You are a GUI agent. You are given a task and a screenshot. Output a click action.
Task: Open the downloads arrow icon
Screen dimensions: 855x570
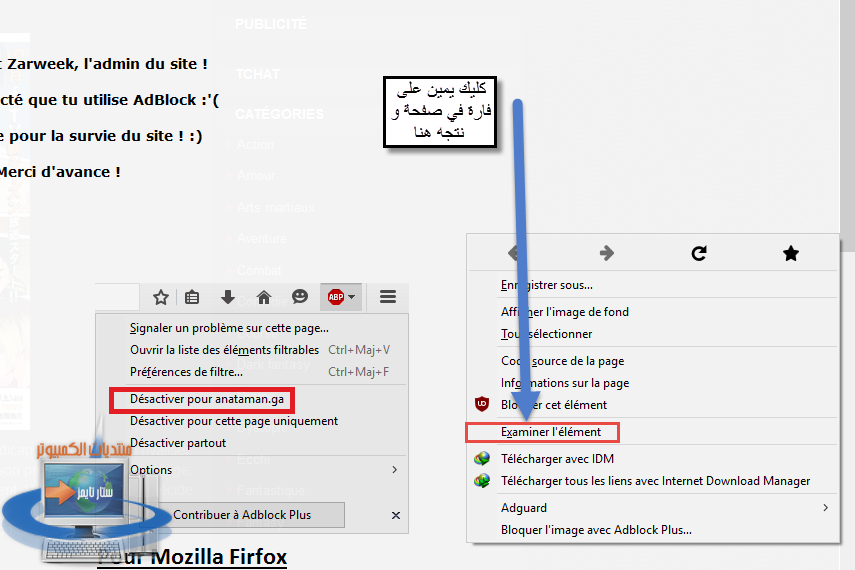tap(228, 297)
